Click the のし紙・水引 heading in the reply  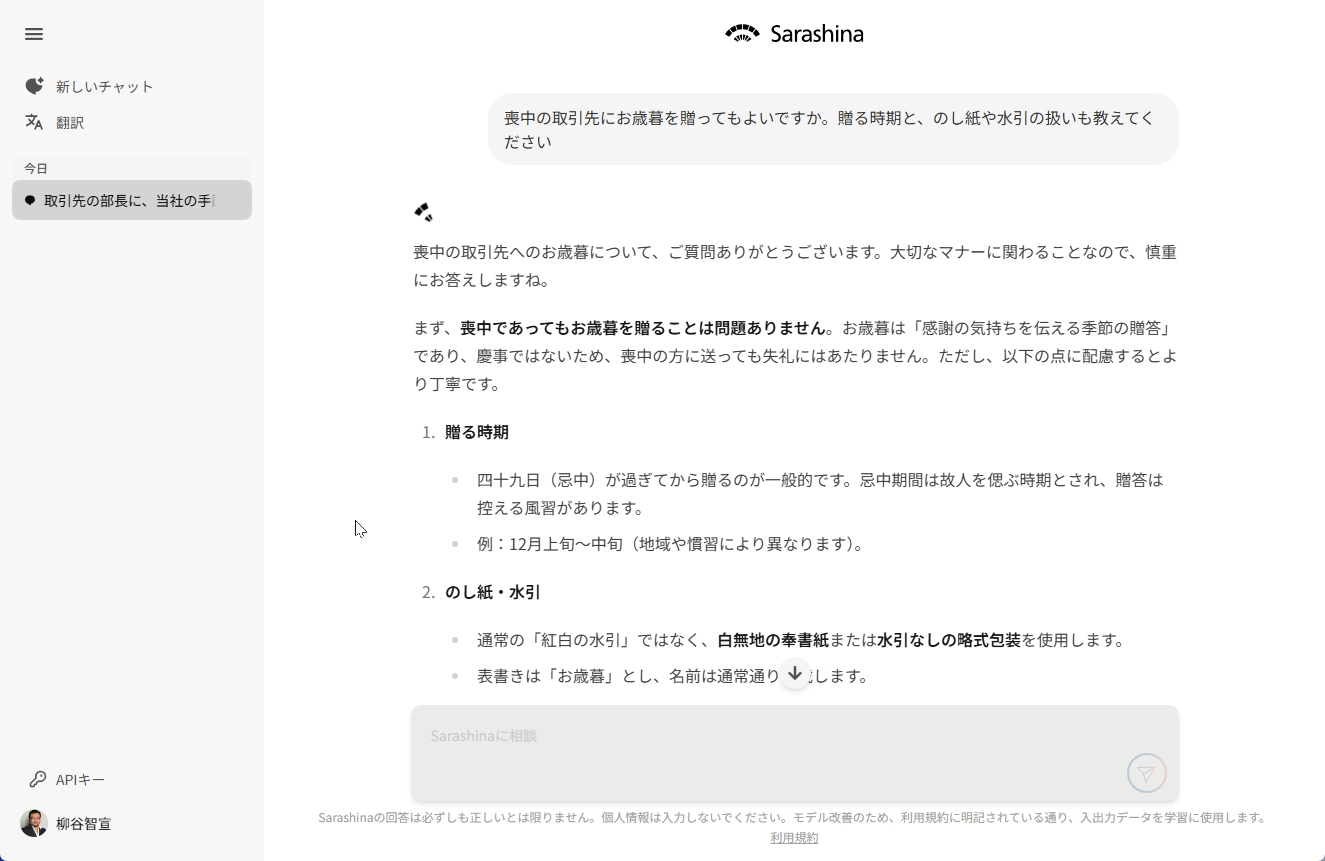(x=493, y=592)
